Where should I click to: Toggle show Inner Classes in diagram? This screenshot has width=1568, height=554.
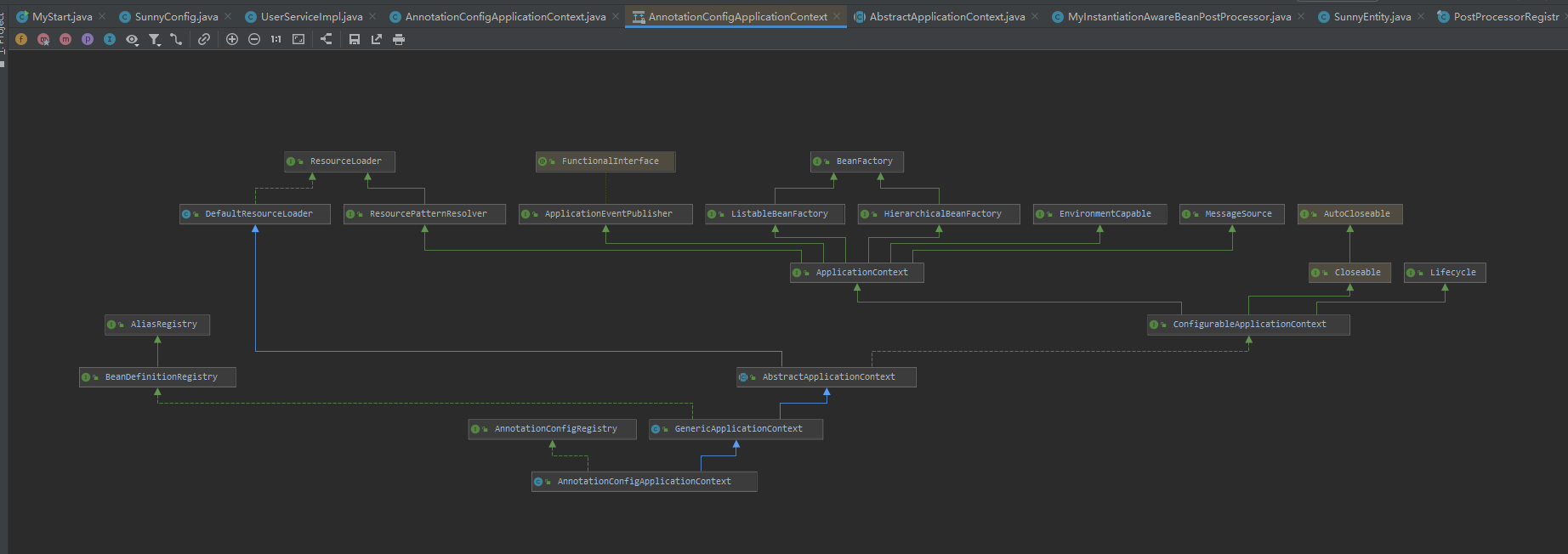[110, 39]
